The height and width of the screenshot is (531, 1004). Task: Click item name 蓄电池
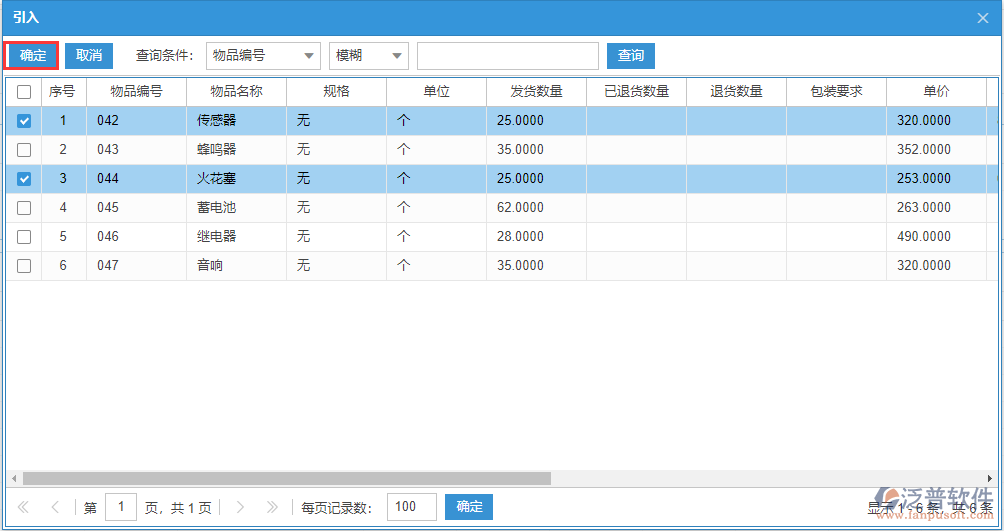point(216,208)
